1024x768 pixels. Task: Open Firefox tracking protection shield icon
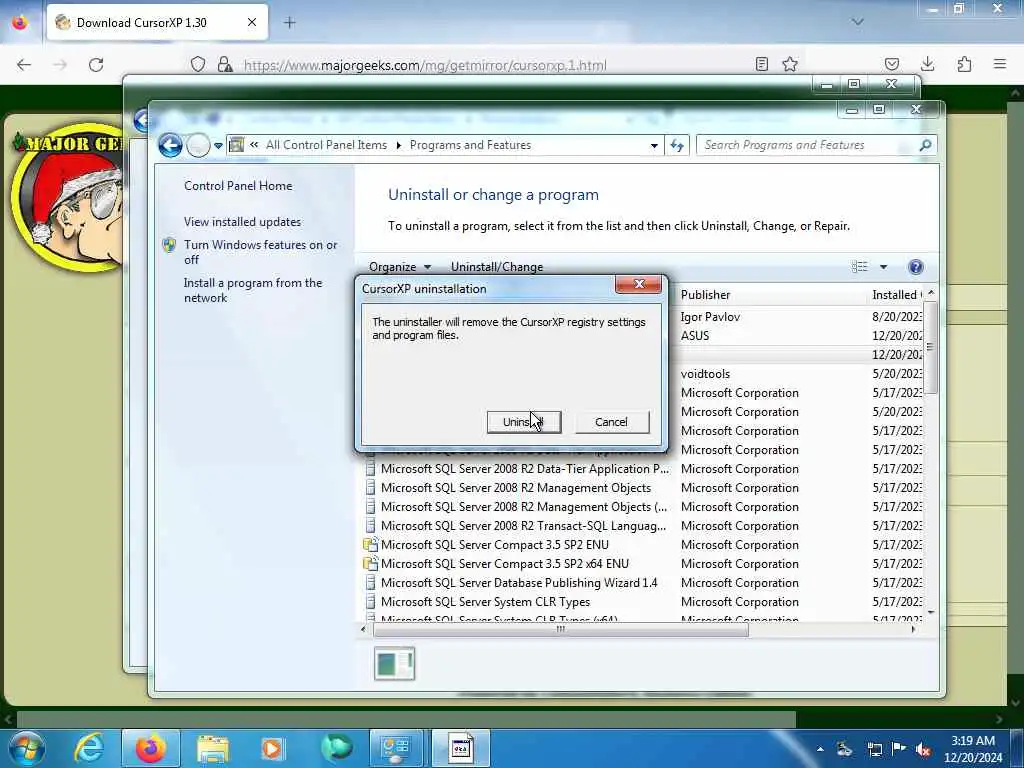(x=198, y=64)
